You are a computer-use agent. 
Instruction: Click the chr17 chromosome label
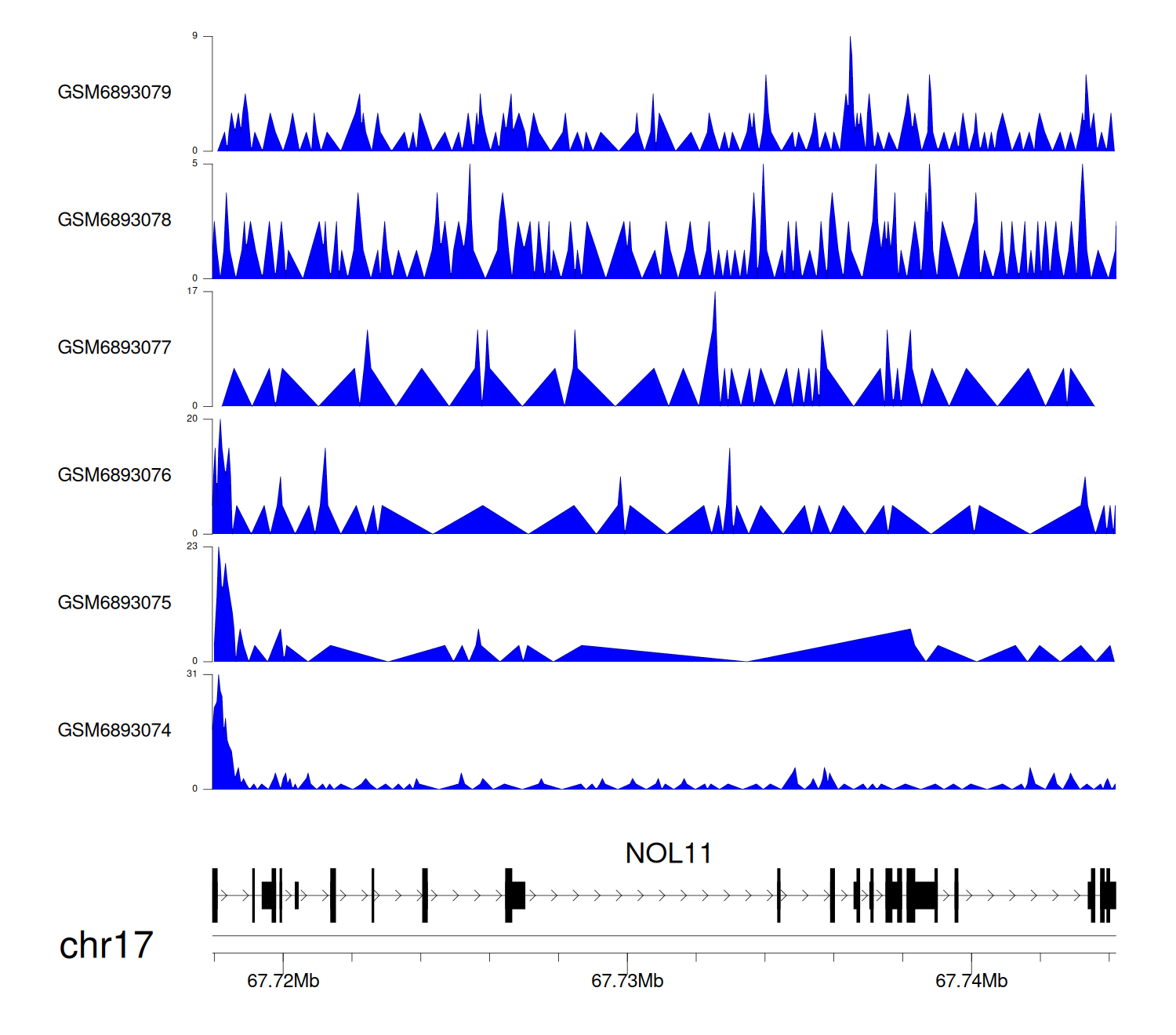tap(106, 945)
